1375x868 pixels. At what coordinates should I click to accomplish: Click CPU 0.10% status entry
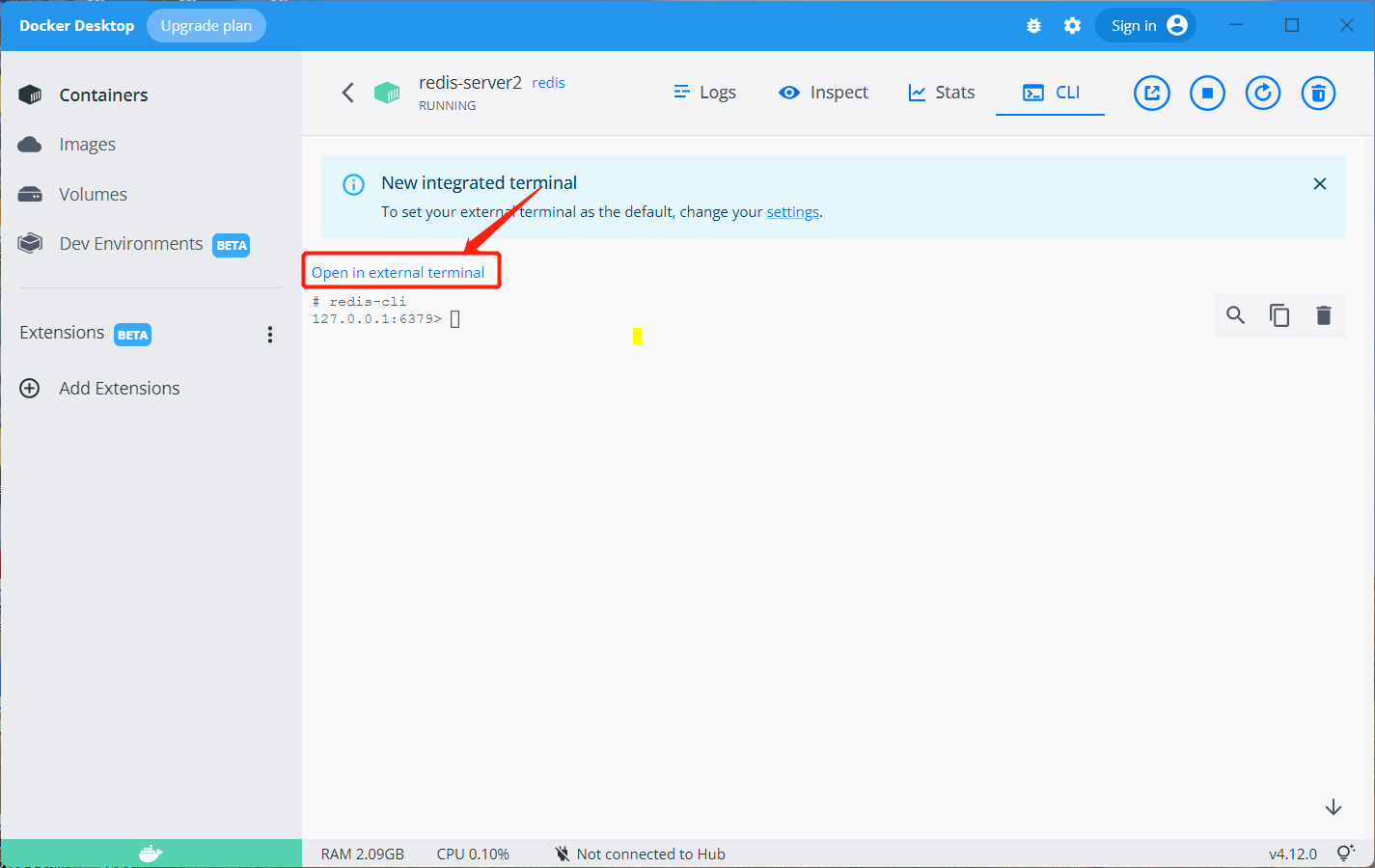(473, 854)
